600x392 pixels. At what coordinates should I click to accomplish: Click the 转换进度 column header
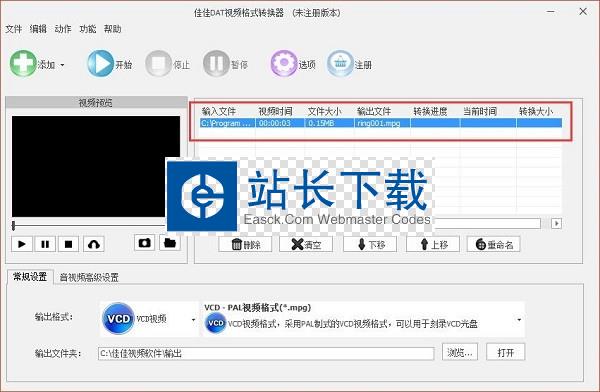pyautogui.click(x=430, y=111)
